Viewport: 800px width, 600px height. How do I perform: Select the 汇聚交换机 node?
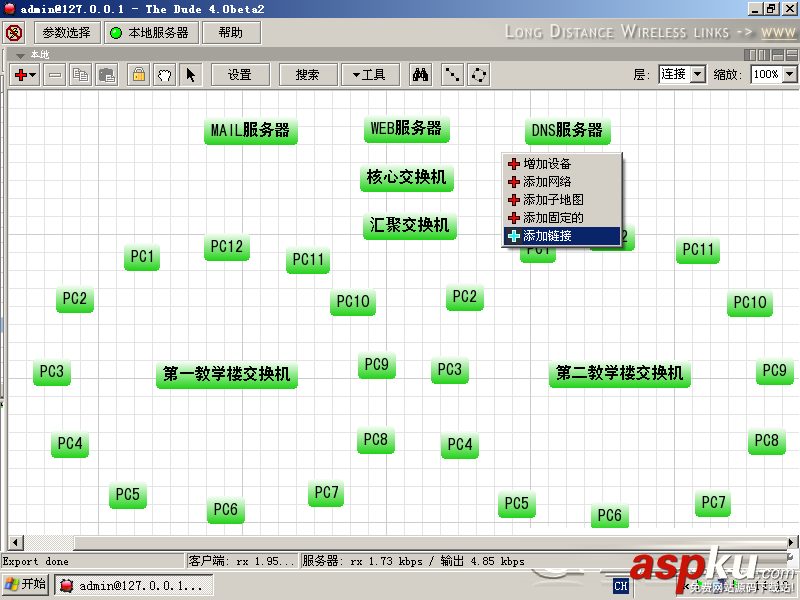[x=410, y=225]
